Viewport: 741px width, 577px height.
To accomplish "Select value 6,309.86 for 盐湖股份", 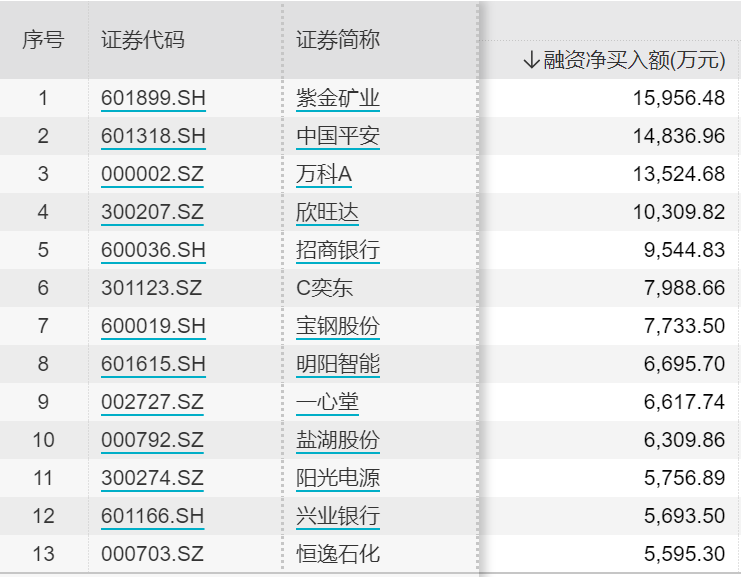I will [x=684, y=440].
